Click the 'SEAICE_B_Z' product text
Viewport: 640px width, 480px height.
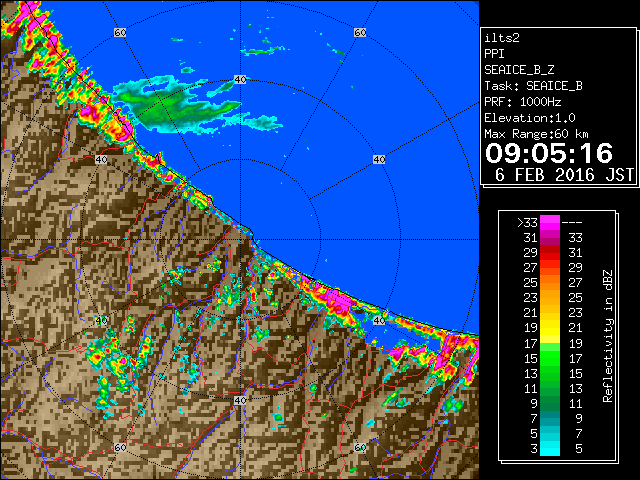519,70
